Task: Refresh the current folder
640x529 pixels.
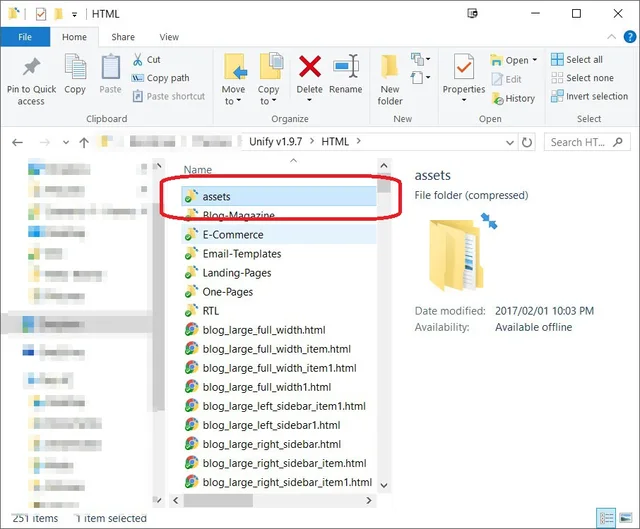Action: (527, 142)
